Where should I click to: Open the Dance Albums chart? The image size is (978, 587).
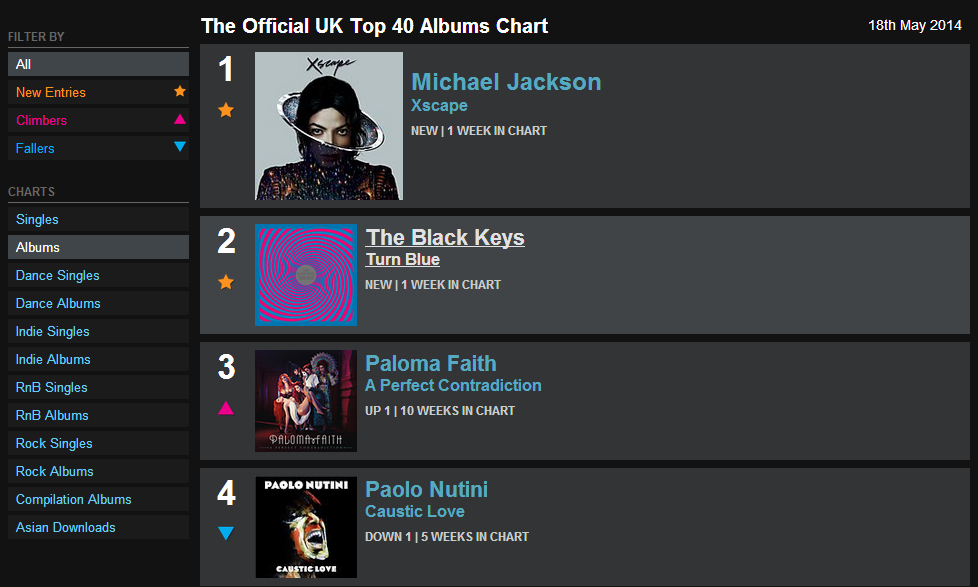coord(58,303)
